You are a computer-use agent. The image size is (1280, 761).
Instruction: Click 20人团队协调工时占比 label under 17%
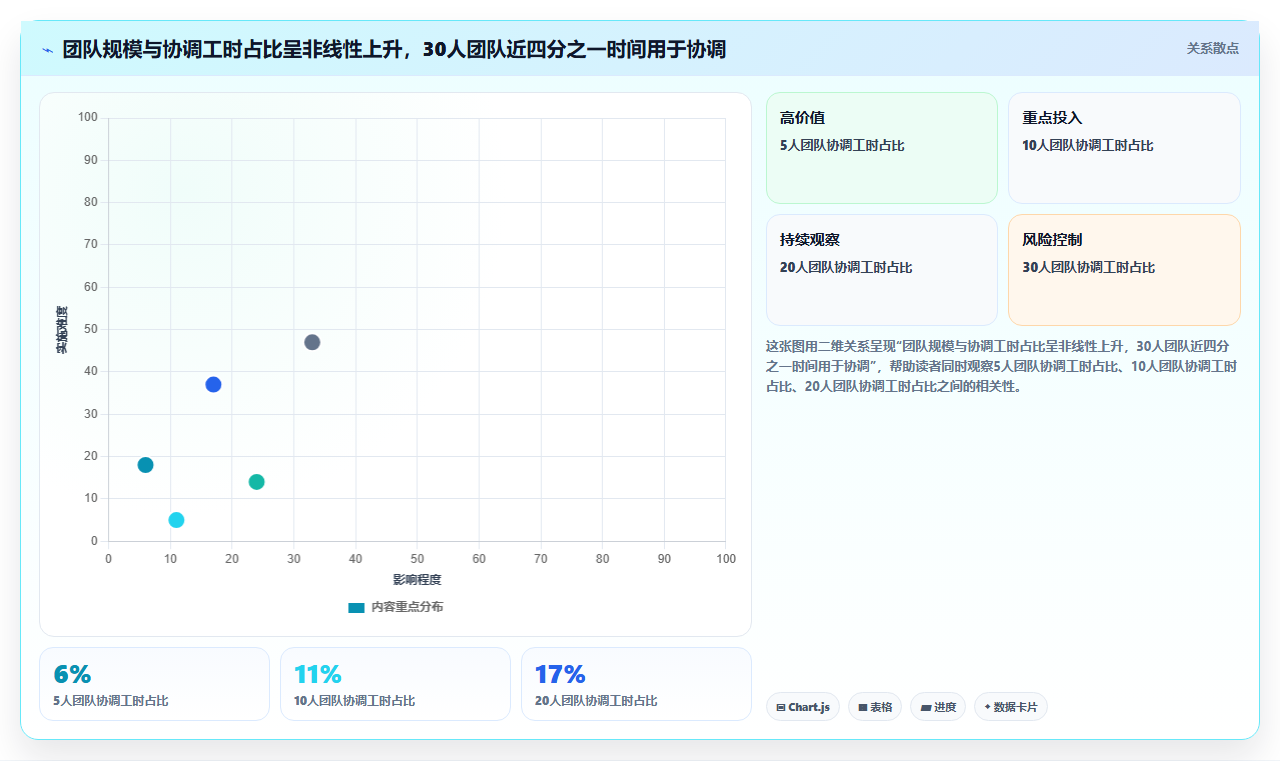[596, 701]
